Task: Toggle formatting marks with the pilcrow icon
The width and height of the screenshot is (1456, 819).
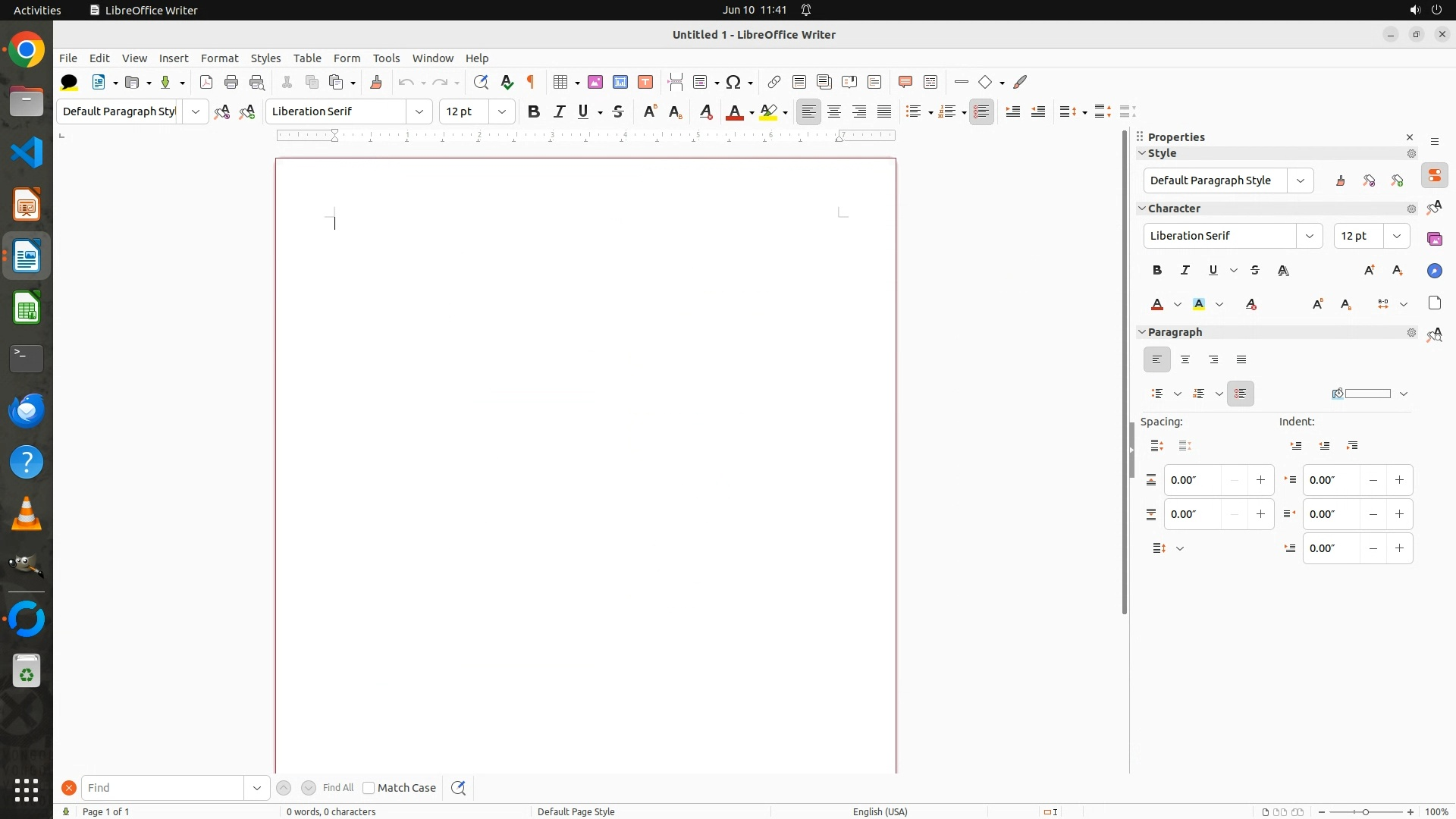Action: click(x=531, y=82)
